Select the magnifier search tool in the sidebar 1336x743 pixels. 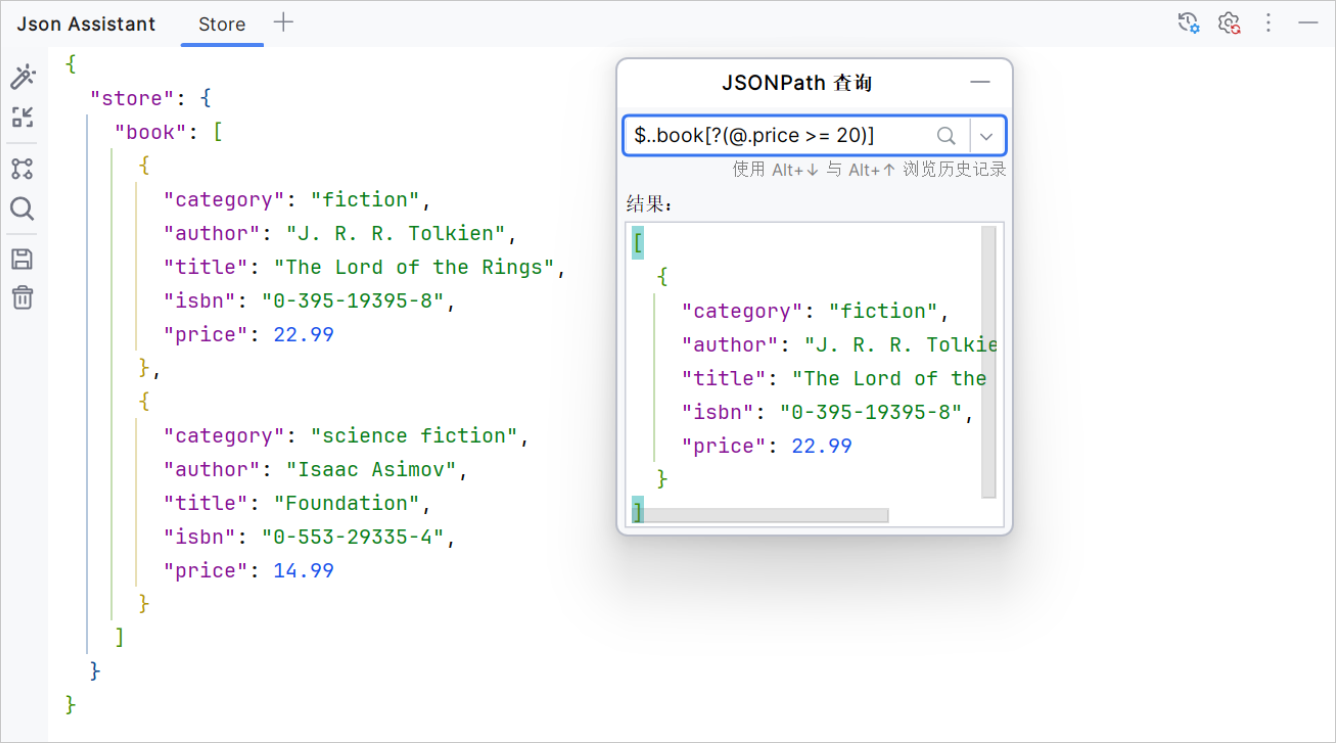[x=23, y=209]
